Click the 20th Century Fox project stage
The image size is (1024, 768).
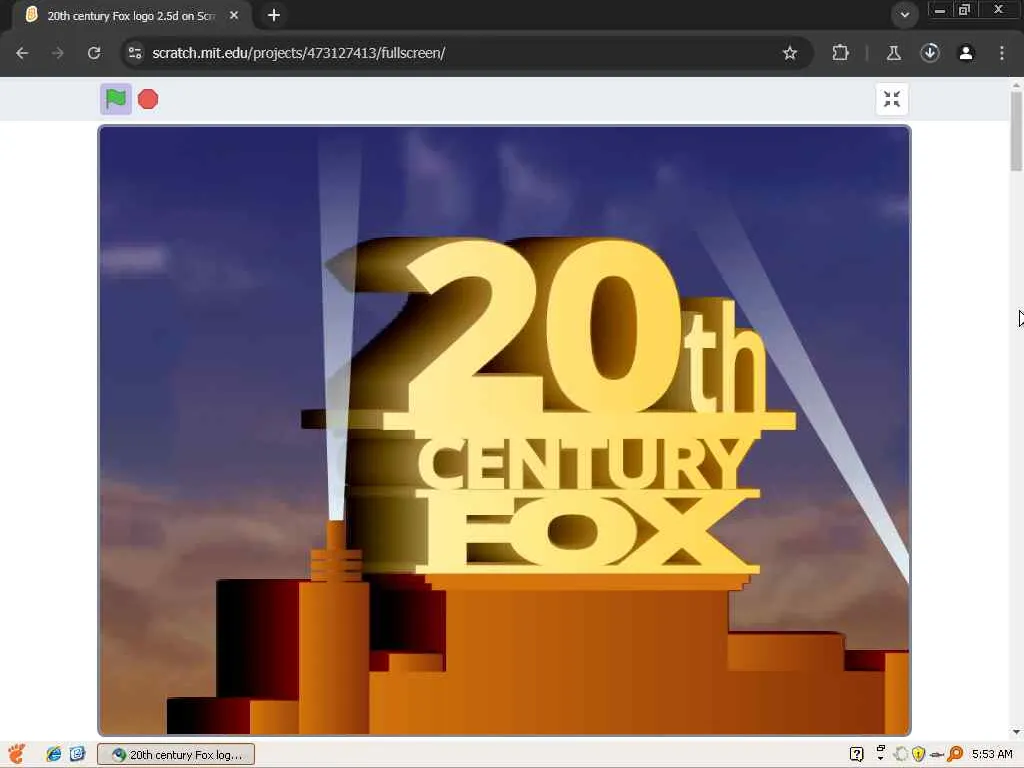504,430
